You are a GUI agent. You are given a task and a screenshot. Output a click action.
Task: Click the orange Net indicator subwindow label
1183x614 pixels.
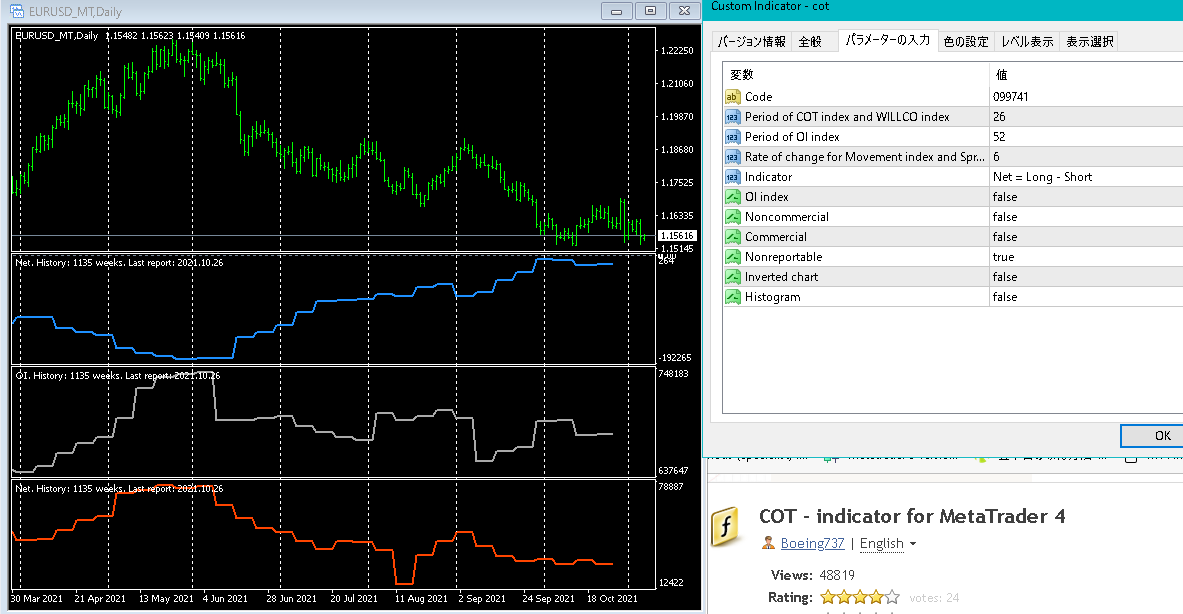[x=119, y=489]
